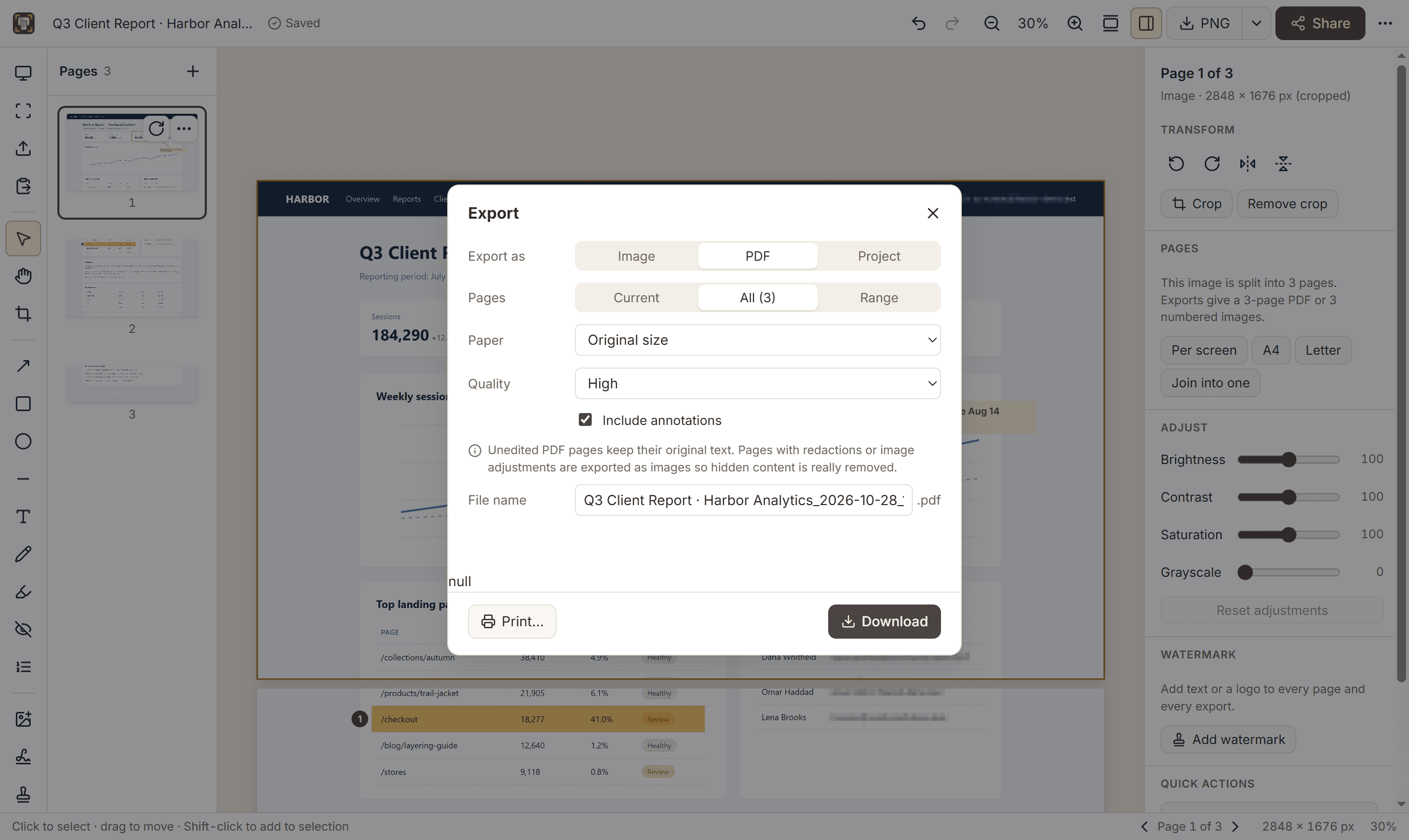Screen dimensions: 1409x840
Task: Select the arrow pointer tool in sidebar
Action: pyautogui.click(x=23, y=238)
